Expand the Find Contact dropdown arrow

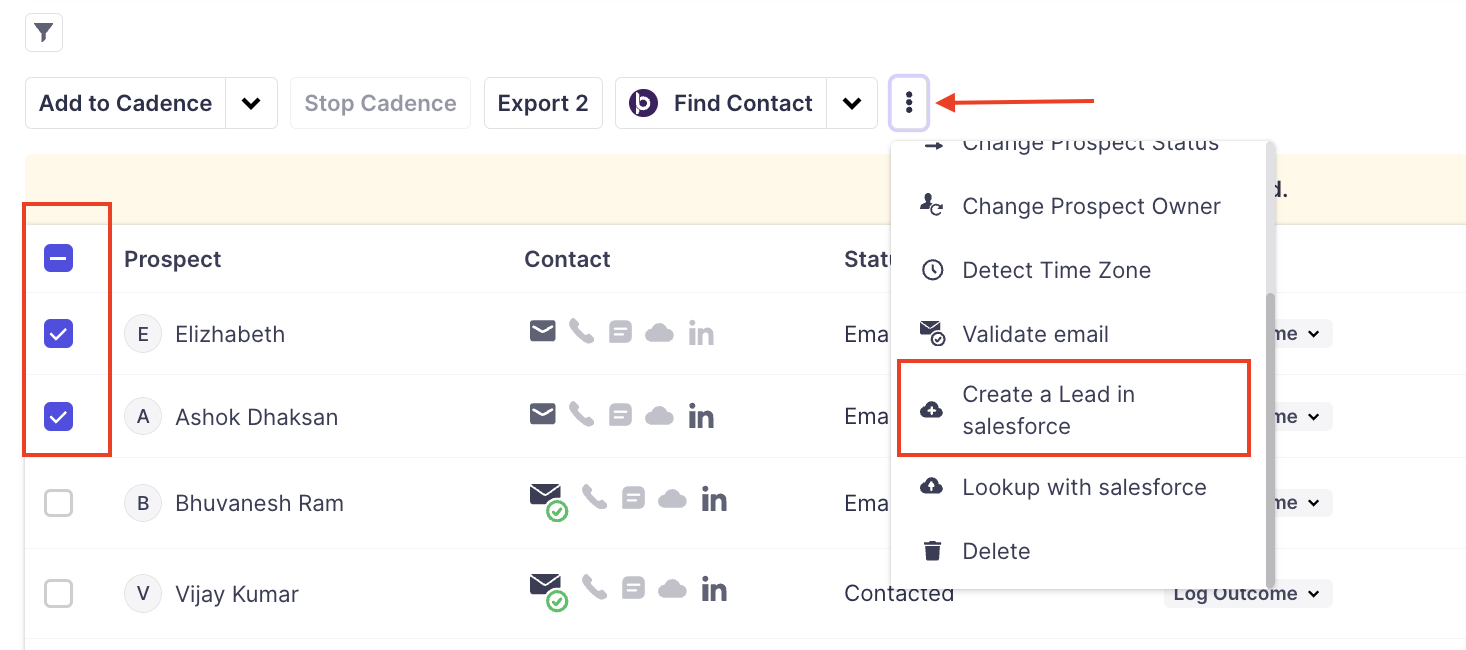(x=852, y=103)
